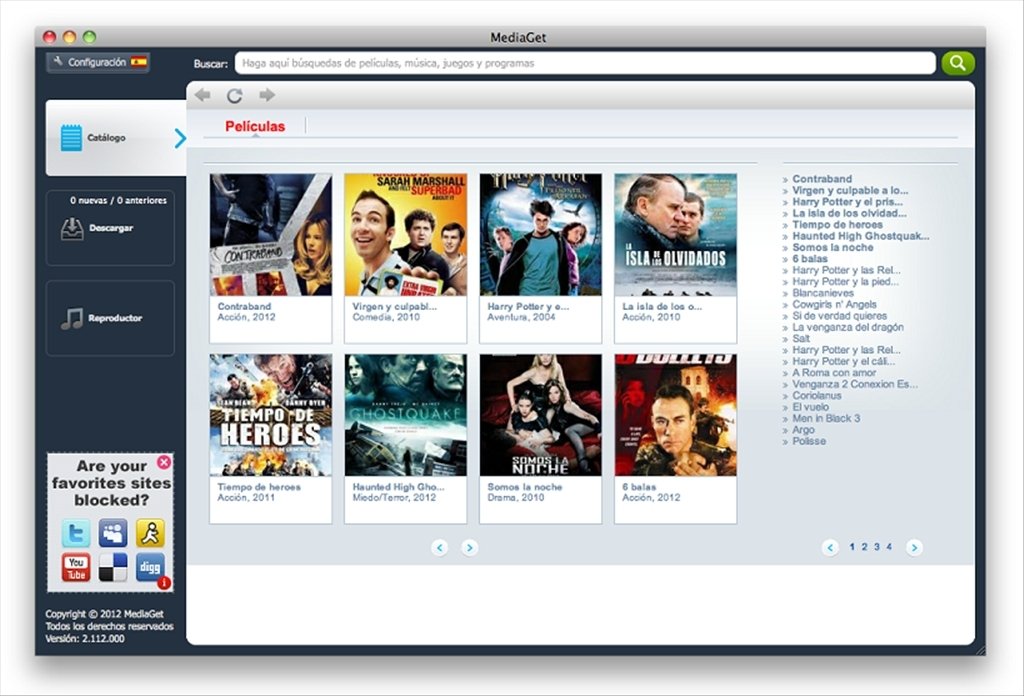Close the blocked sites advertisement
Screen dimensions: 1024x696
coord(164,462)
